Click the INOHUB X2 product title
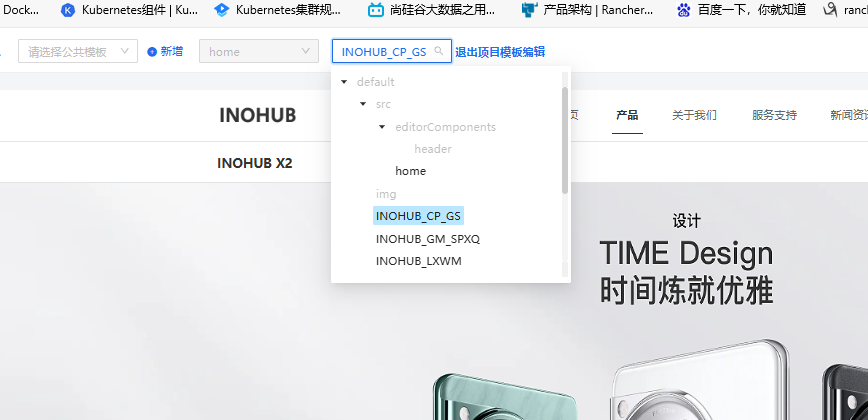The image size is (868, 420). 255,163
